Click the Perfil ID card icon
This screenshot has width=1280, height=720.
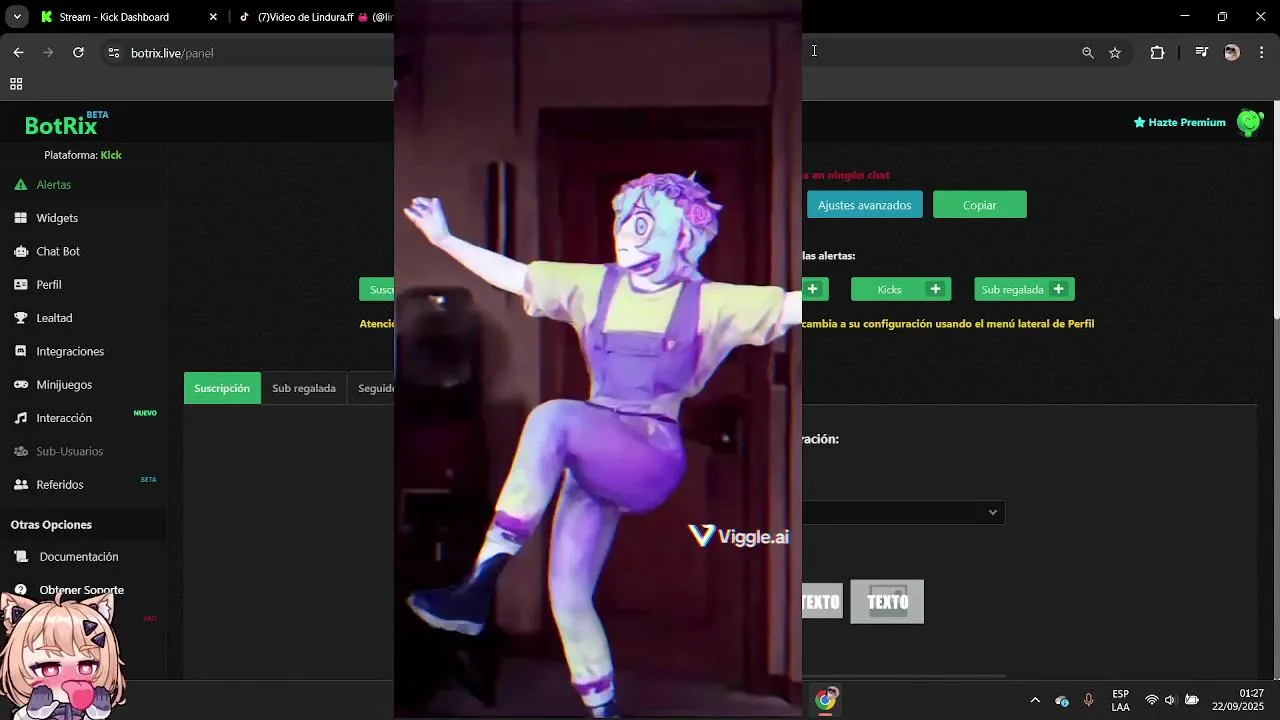[20, 284]
